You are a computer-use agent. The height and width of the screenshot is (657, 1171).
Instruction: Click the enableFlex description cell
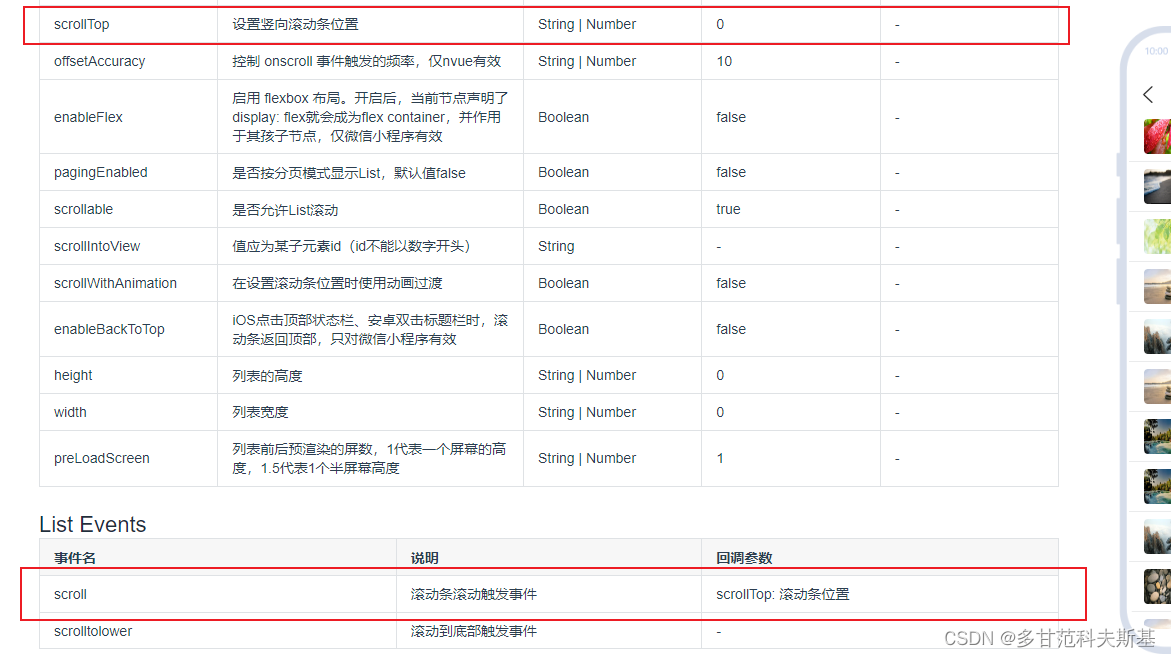pyautogui.click(x=367, y=117)
